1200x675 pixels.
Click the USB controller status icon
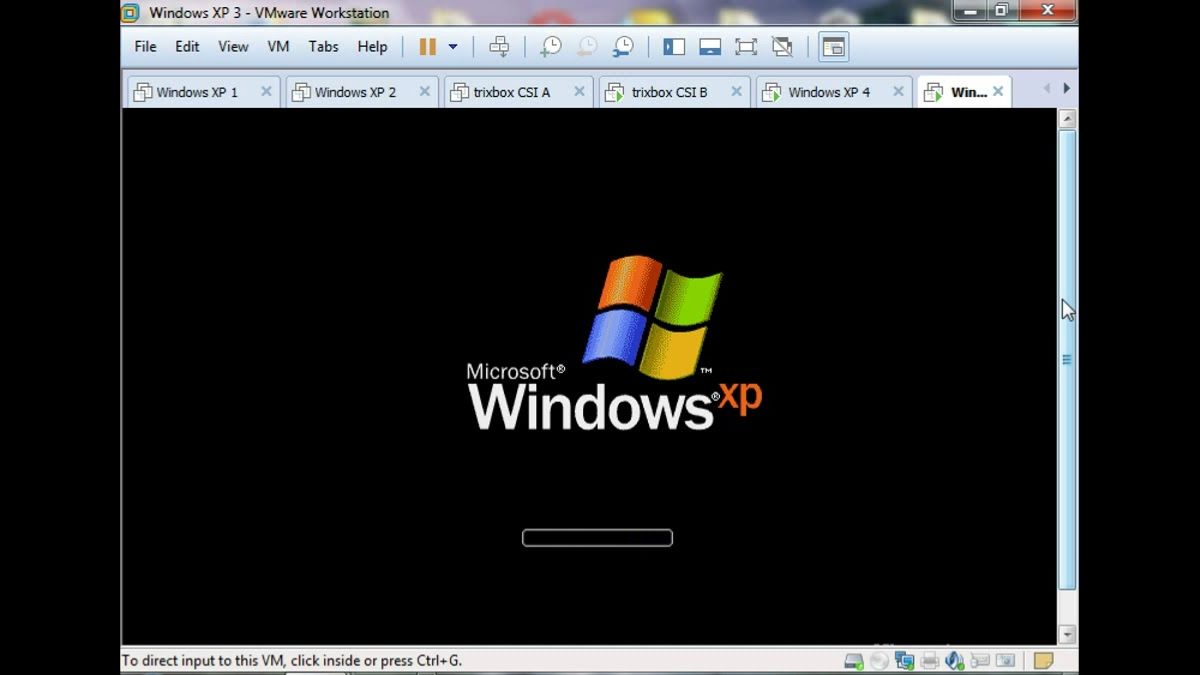coord(980,661)
